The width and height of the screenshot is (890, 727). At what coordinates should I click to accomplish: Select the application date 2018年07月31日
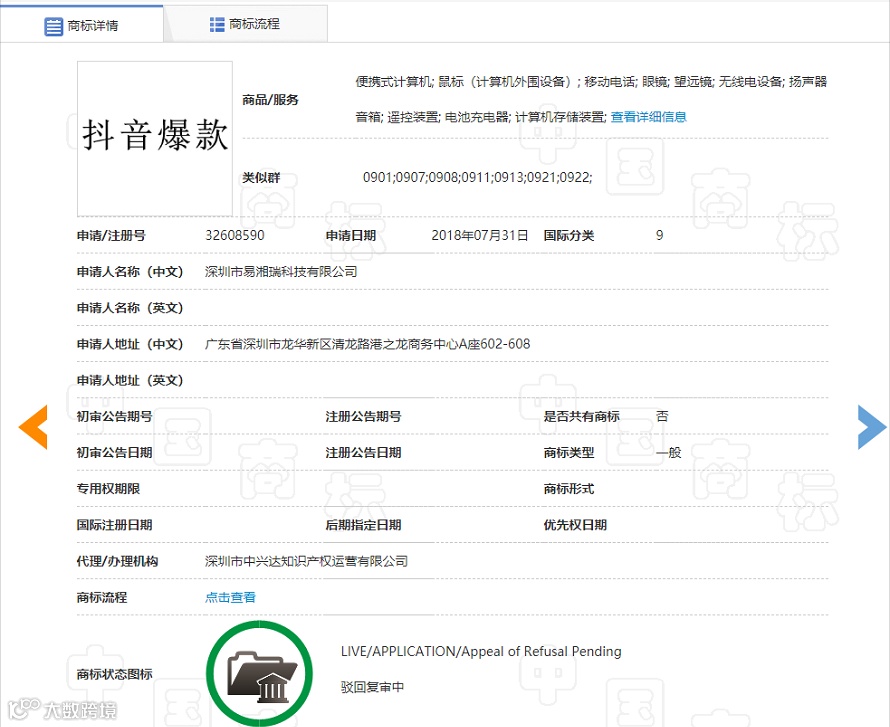click(x=480, y=235)
